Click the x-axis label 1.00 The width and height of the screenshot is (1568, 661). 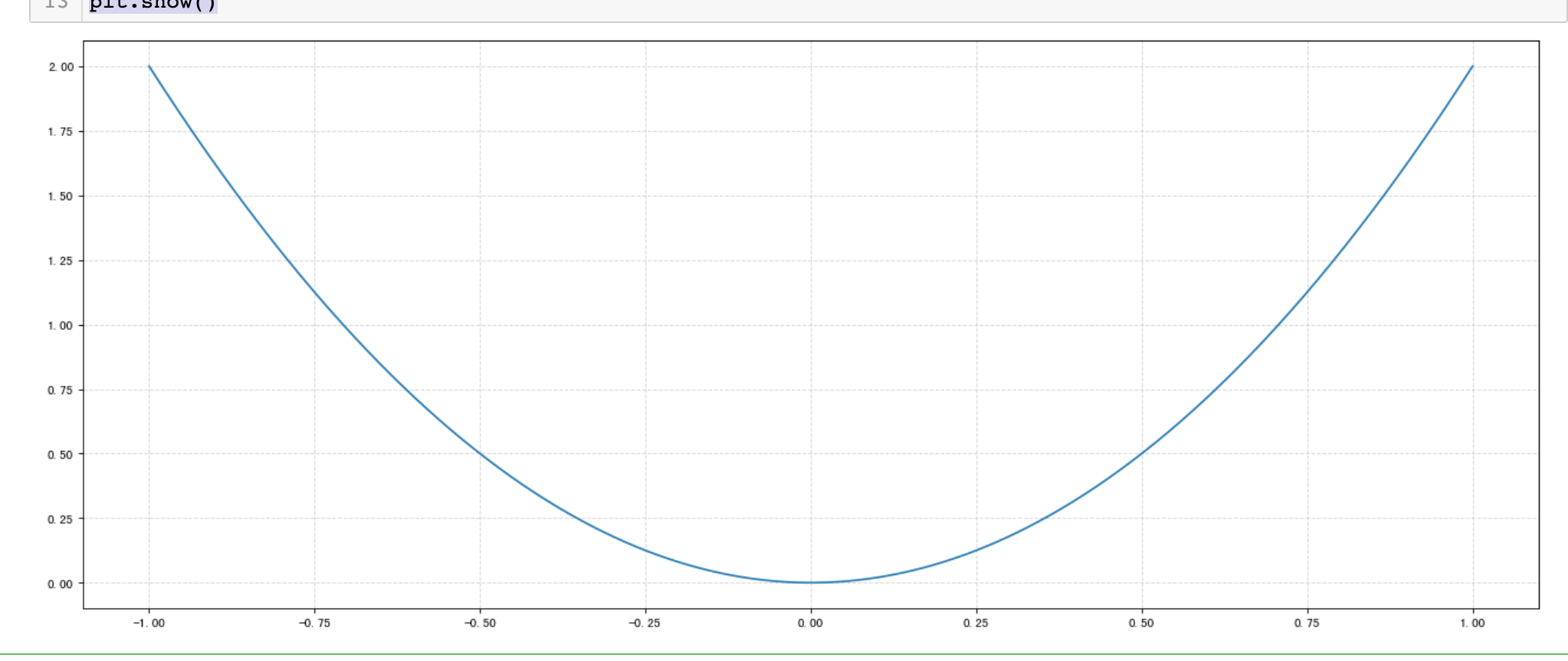[x=1472, y=623]
